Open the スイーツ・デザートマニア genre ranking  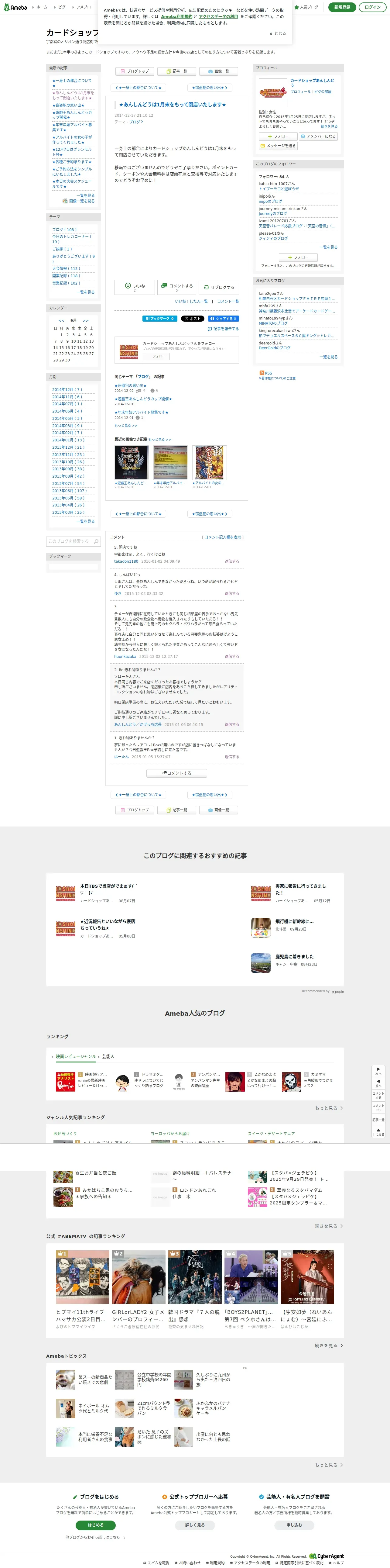click(271, 1133)
